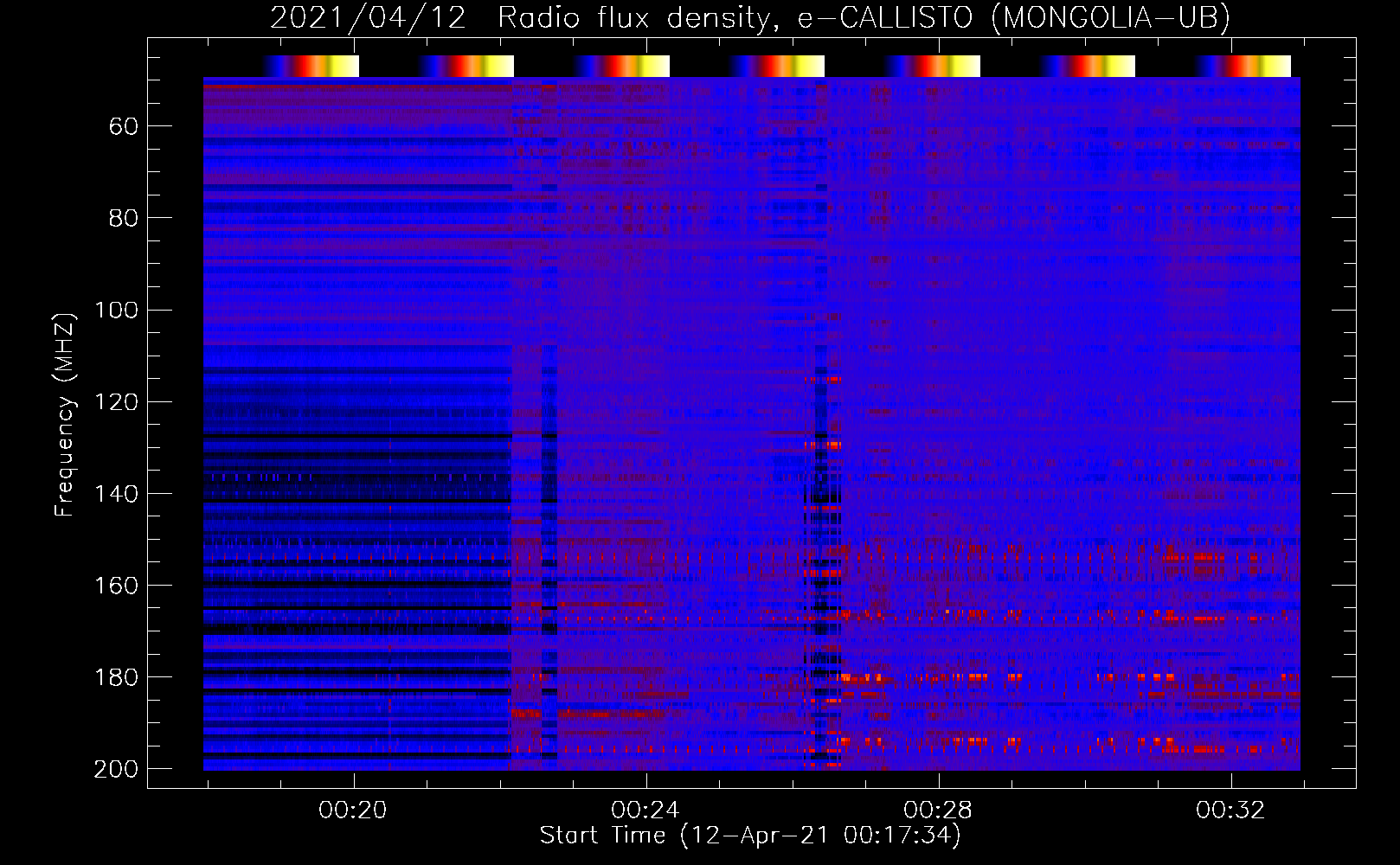This screenshot has height=865, width=1400.
Task: Click the 80 MHz frequency tick label
Action: point(124,219)
